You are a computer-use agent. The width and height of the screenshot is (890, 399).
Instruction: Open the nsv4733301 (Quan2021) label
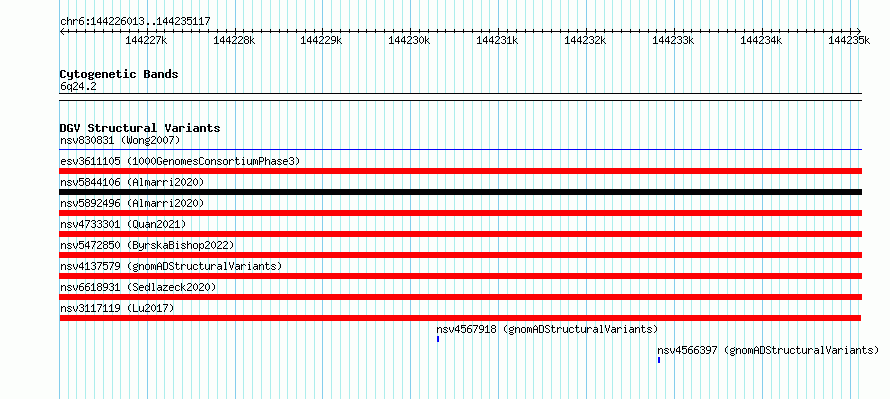pos(123,224)
